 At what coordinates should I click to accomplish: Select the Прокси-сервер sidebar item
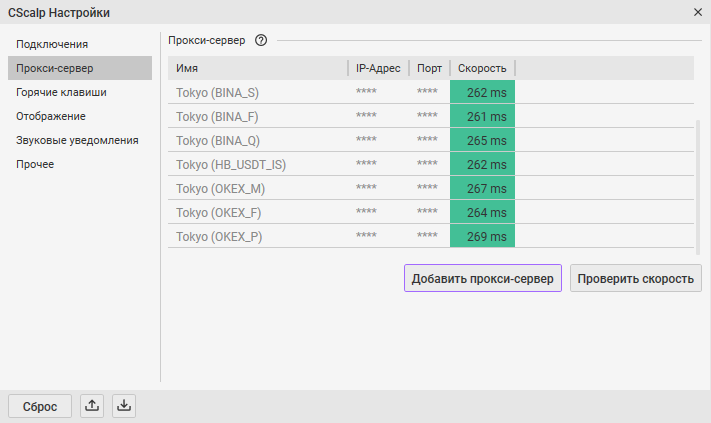point(80,68)
